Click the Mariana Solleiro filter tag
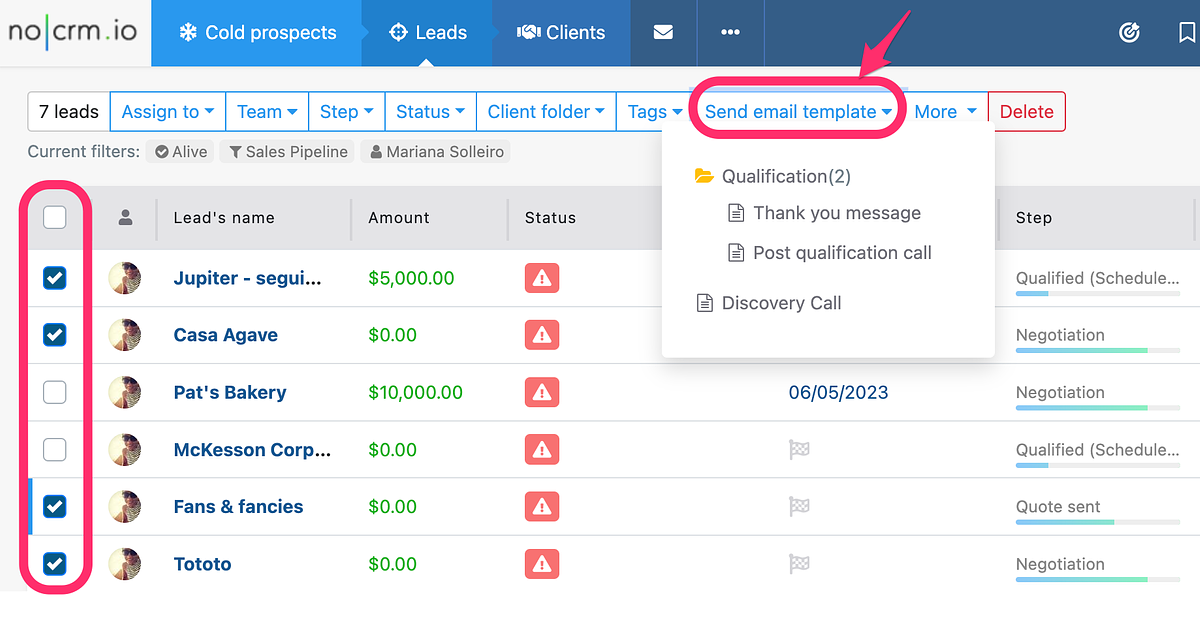Viewport: 1200px width, 622px height. click(x=436, y=152)
